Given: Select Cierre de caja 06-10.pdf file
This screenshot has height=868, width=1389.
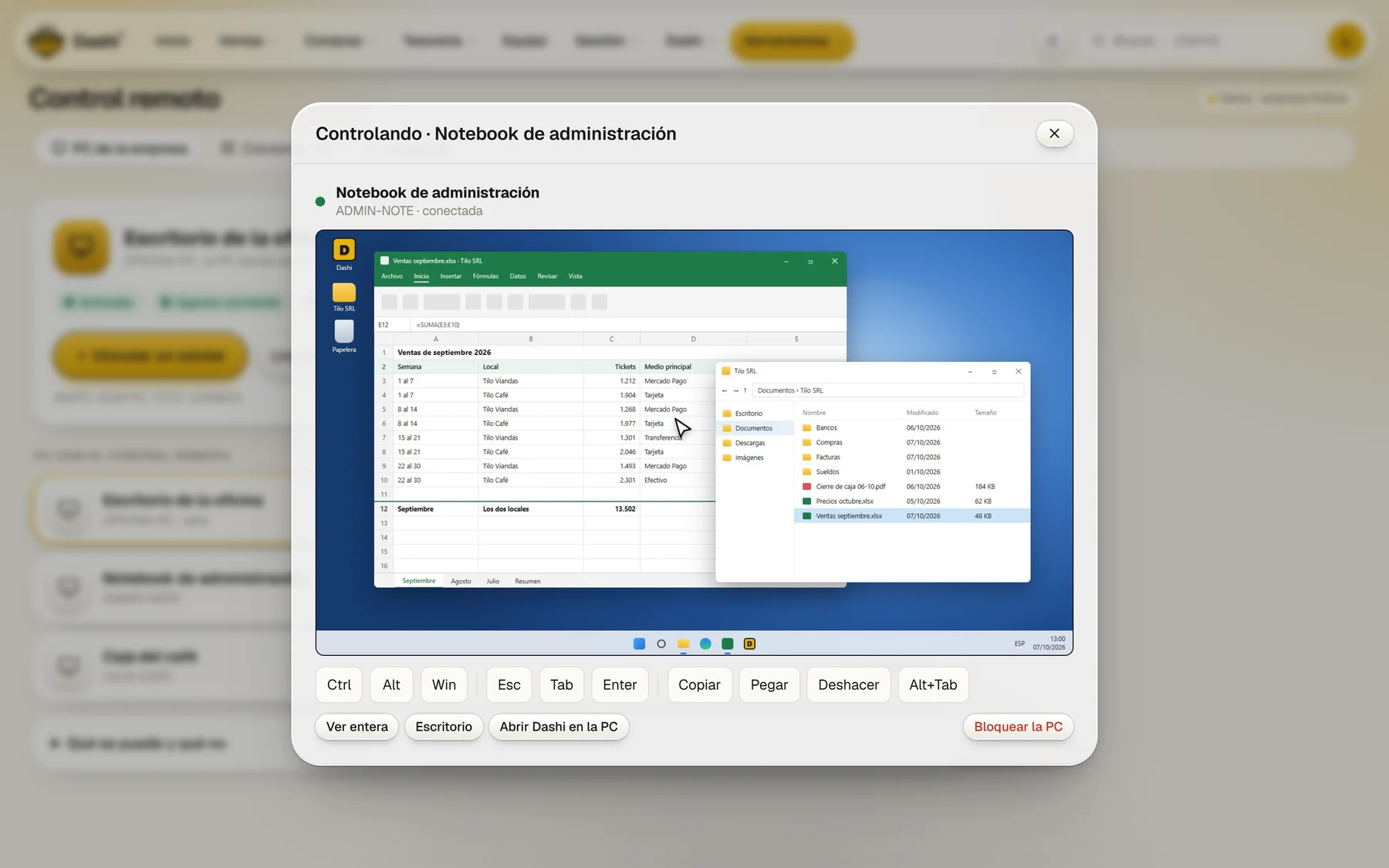Looking at the screenshot, I should click(x=911, y=486).
